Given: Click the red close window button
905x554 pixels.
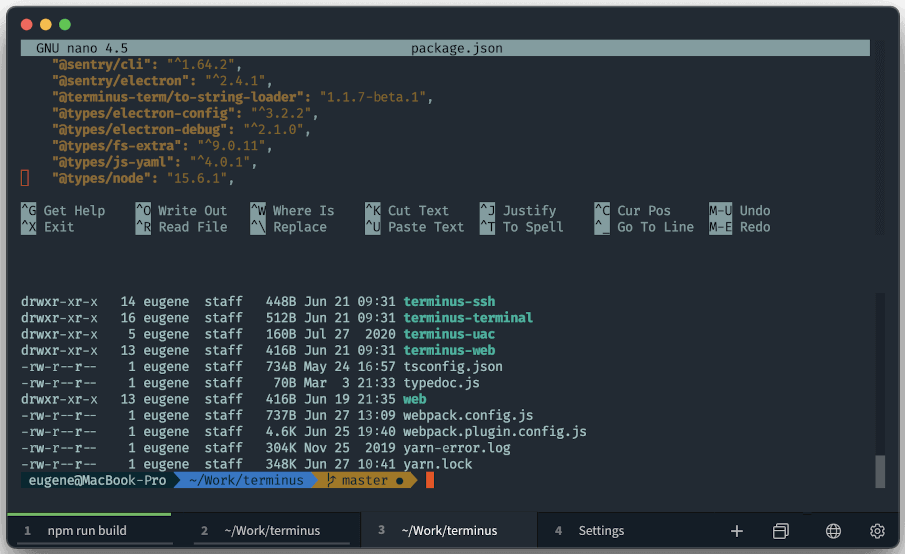Looking at the screenshot, I should tap(27, 24).
